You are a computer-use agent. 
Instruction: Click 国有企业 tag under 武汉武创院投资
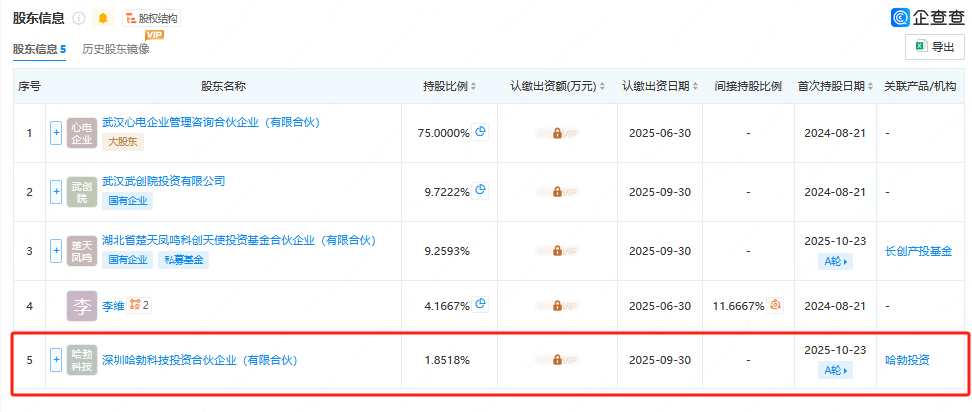click(x=128, y=201)
